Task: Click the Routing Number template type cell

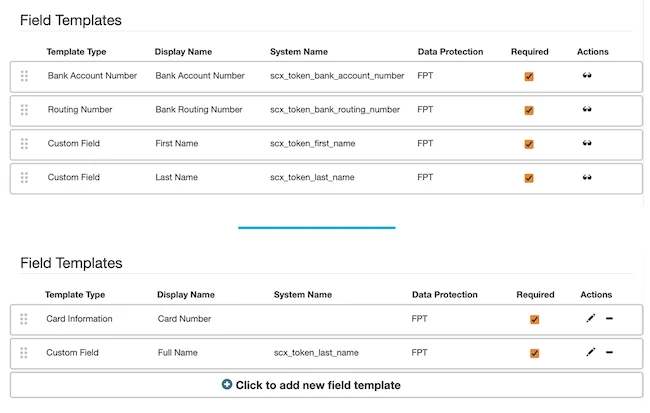Action: [80, 109]
